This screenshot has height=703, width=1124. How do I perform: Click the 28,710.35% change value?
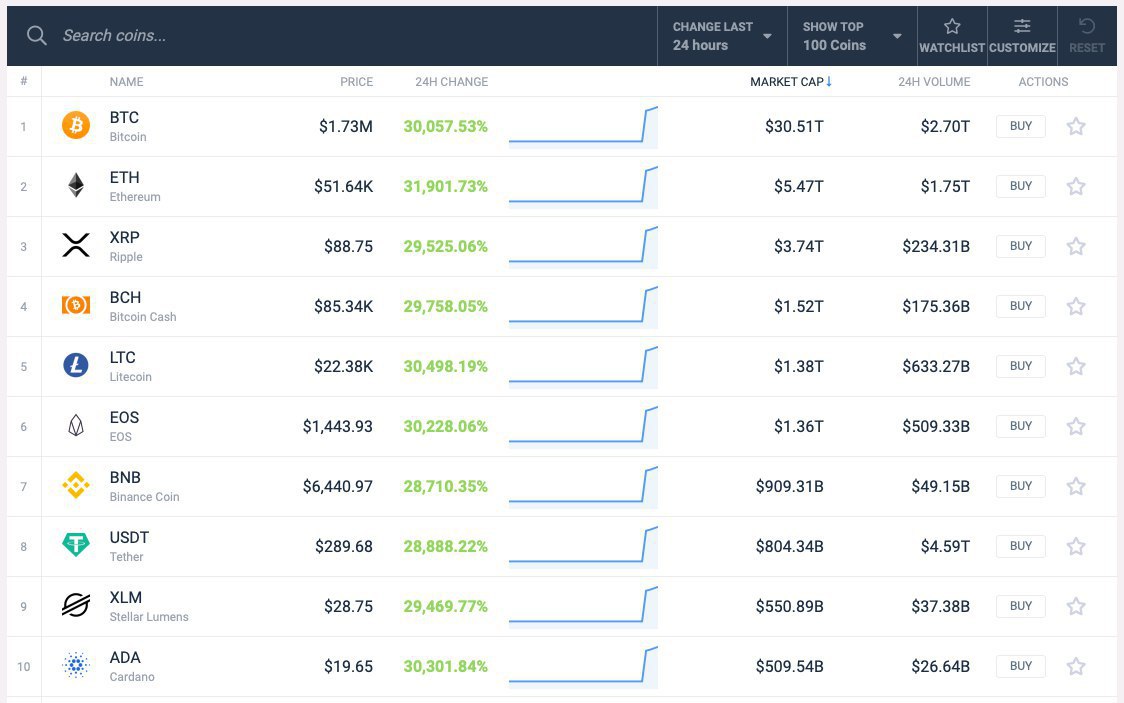click(445, 487)
